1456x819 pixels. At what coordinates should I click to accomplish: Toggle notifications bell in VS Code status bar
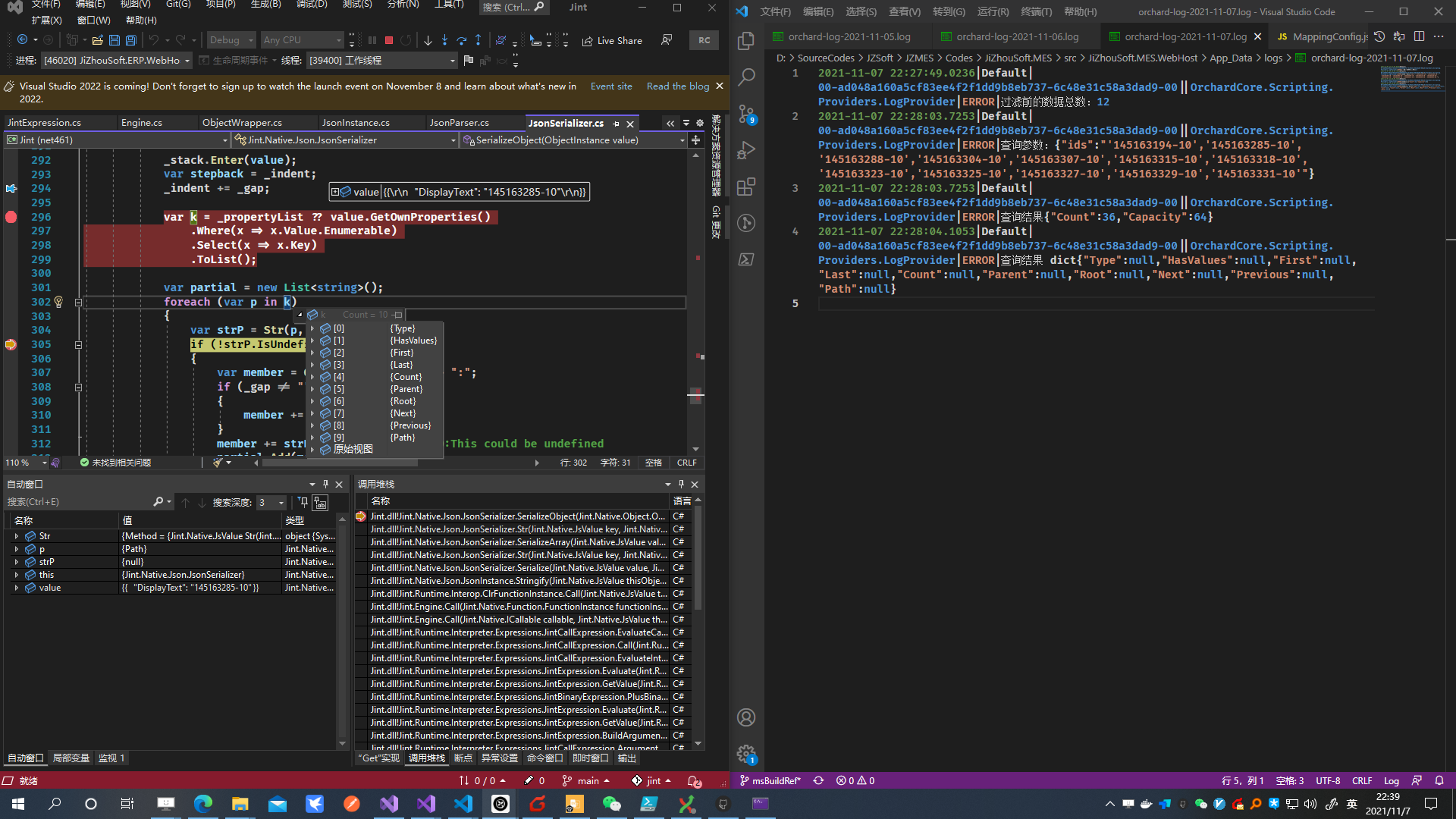(1440, 780)
